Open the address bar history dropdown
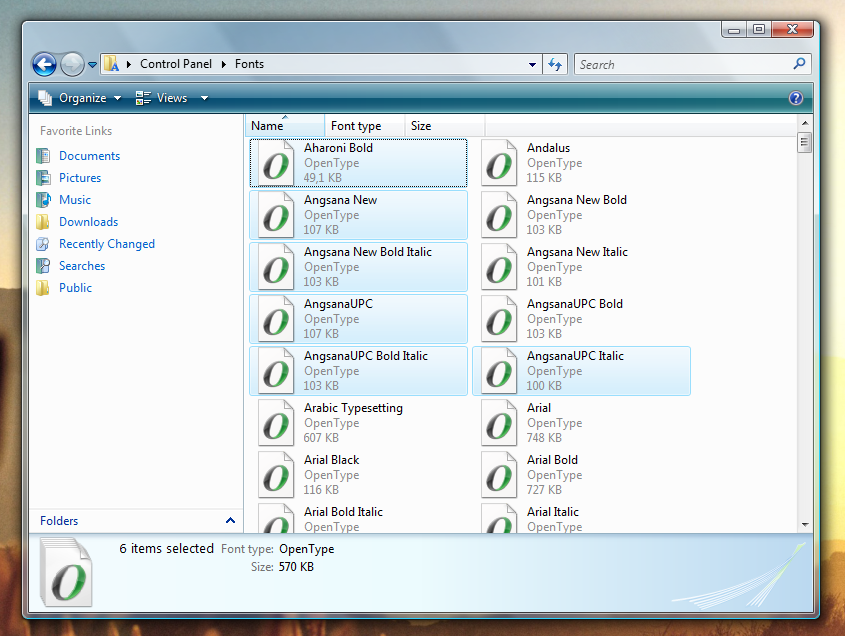The height and width of the screenshot is (636, 845). click(532, 65)
